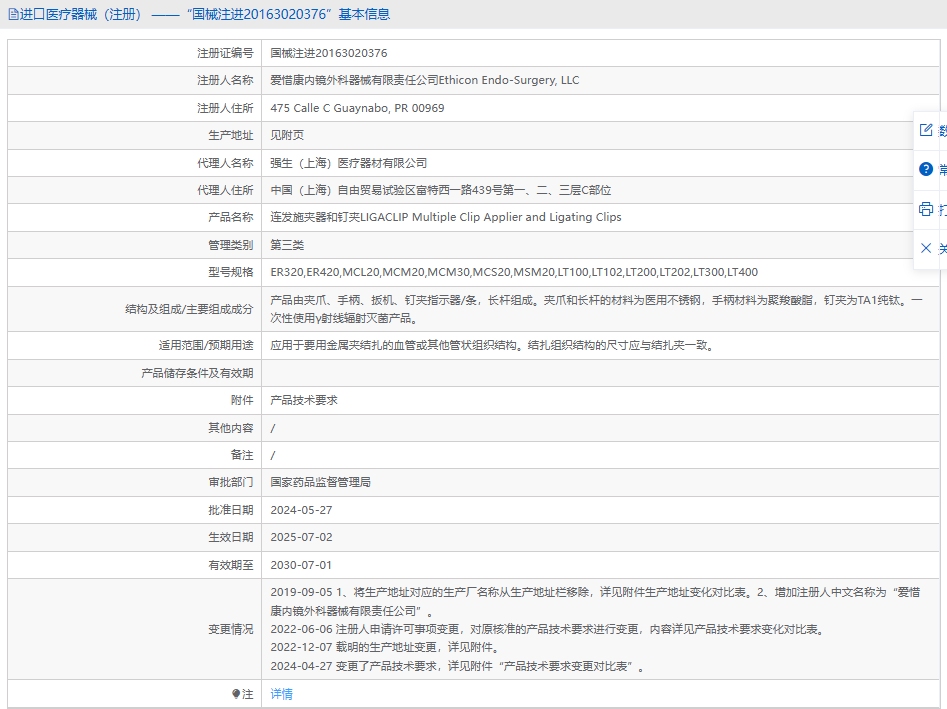Open the help question mark icon
This screenshot has width=947, height=709.
[x=926, y=169]
